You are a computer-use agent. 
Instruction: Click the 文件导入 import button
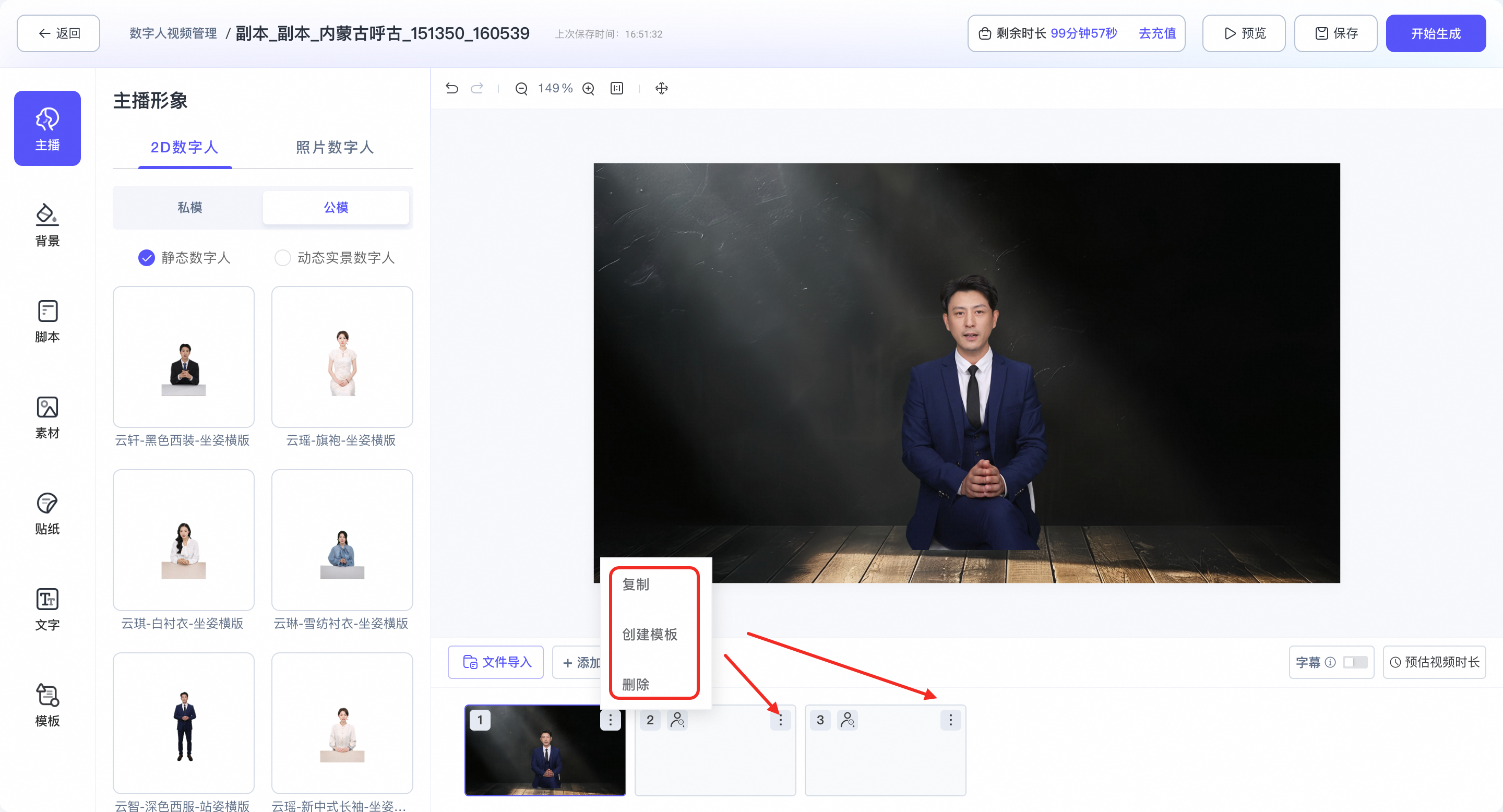click(x=496, y=662)
